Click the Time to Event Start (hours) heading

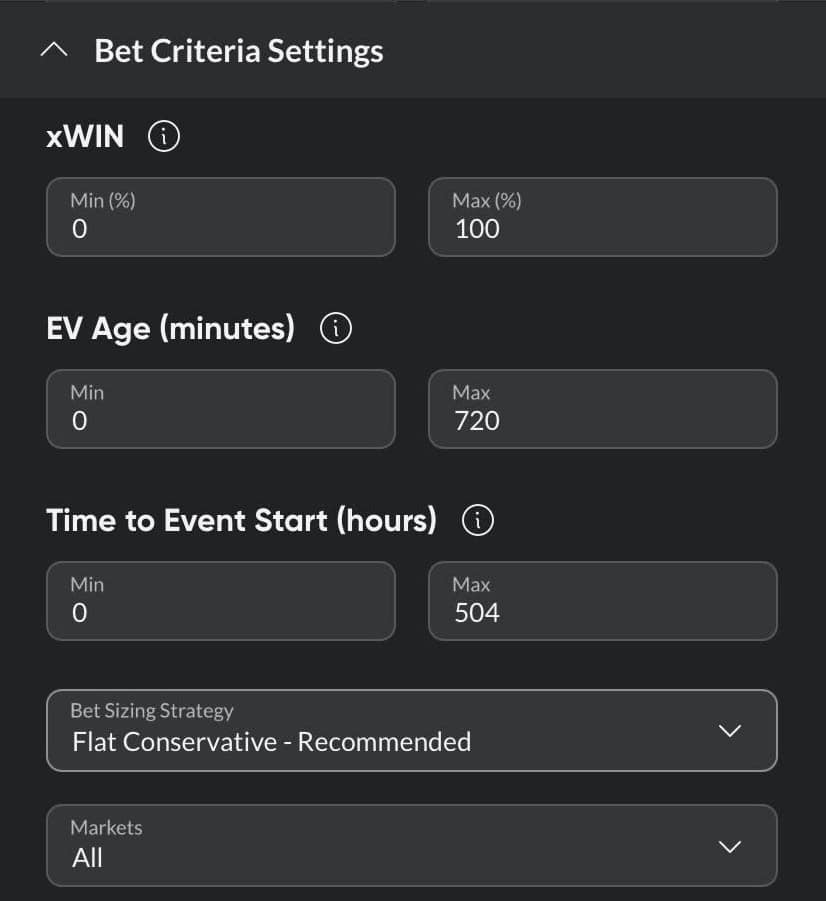coord(241,521)
